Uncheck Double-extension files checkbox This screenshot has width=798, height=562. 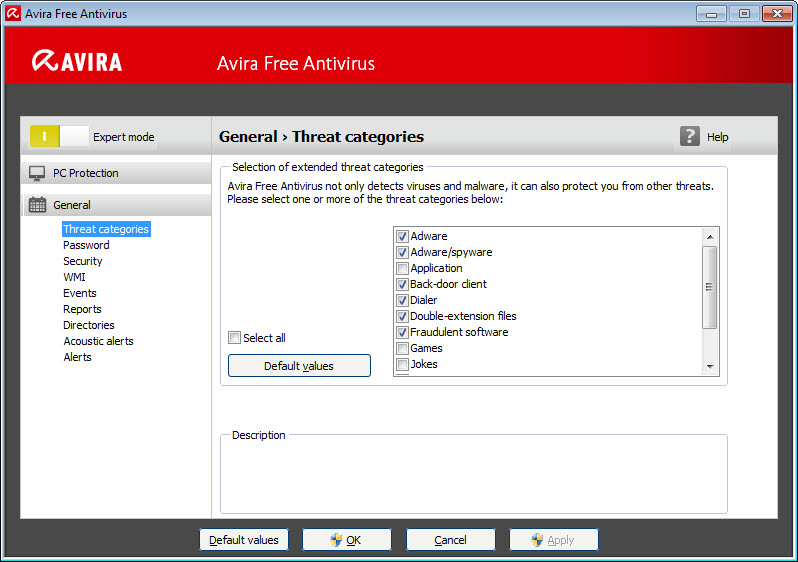402,316
